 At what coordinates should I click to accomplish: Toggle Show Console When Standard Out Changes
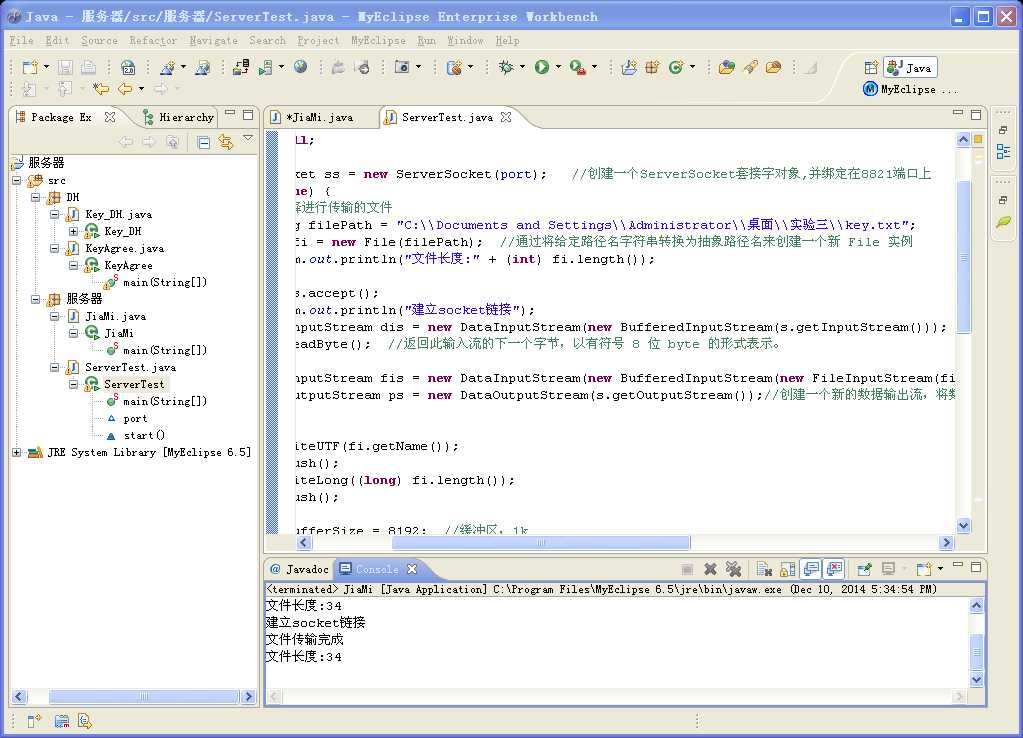coord(811,569)
